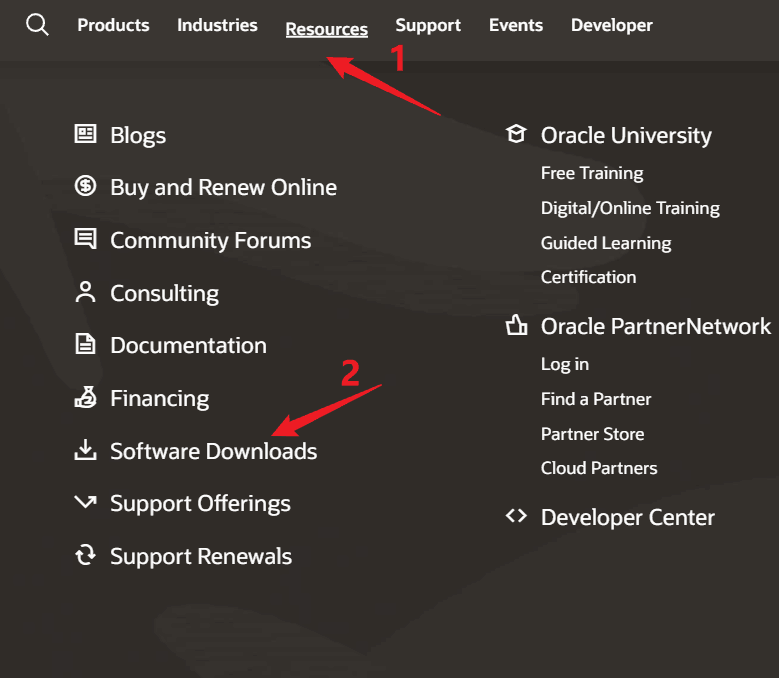
Task: Click the Community Forums chat icon
Action: tap(86, 240)
